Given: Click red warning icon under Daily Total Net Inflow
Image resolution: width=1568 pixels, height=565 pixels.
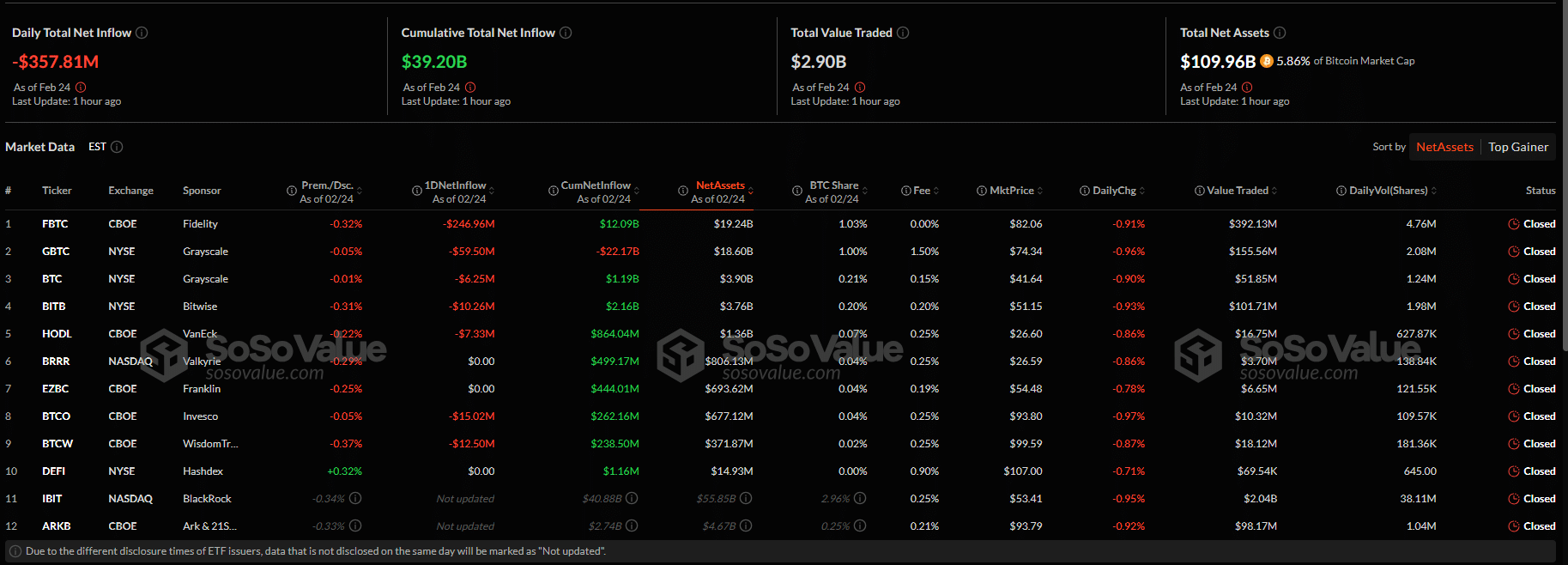Looking at the screenshot, I should pos(81,88).
